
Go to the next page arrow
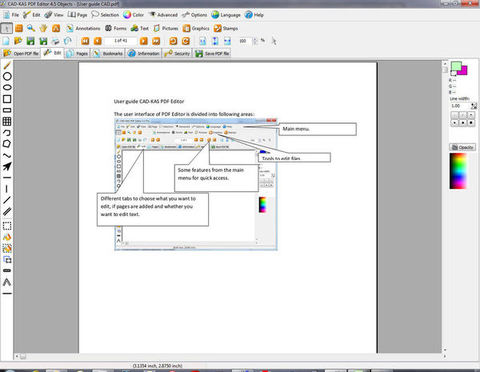(144, 41)
